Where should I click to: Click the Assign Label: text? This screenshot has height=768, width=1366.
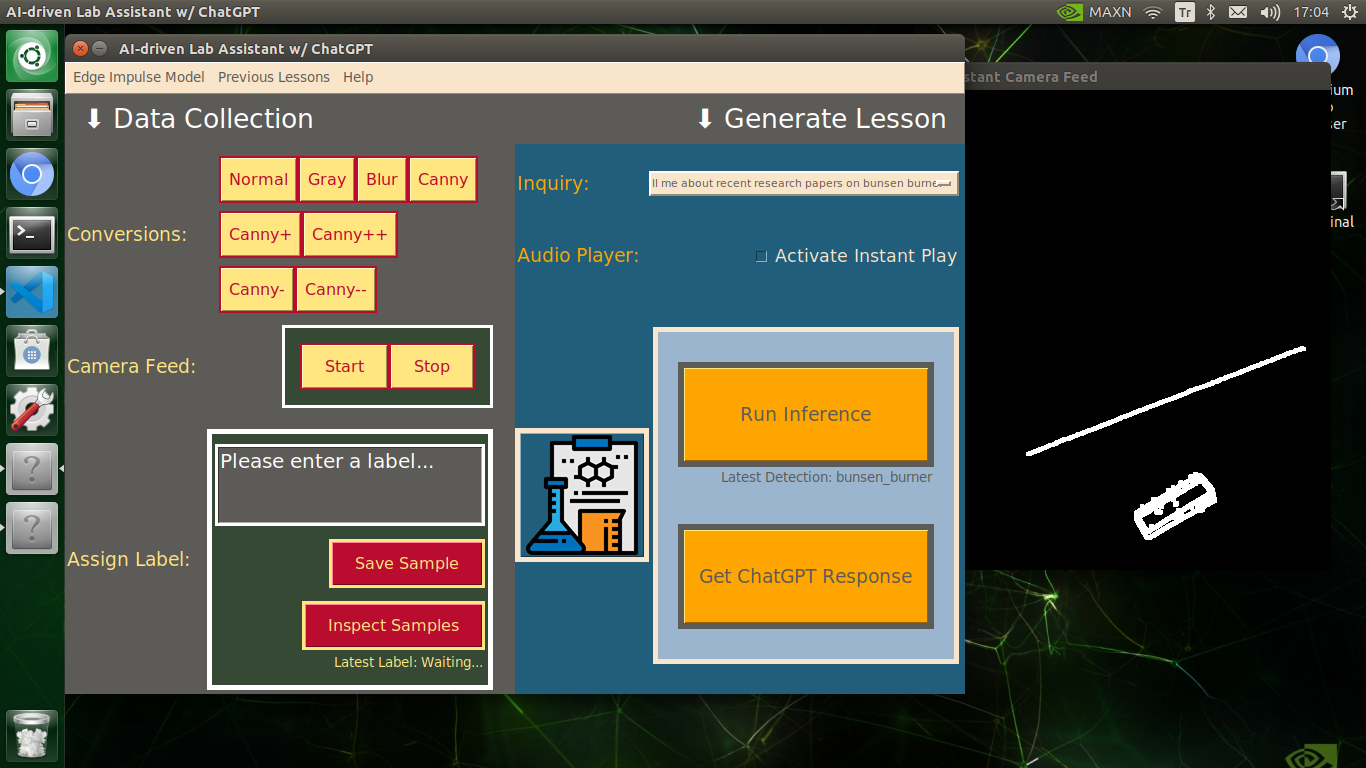[128, 559]
